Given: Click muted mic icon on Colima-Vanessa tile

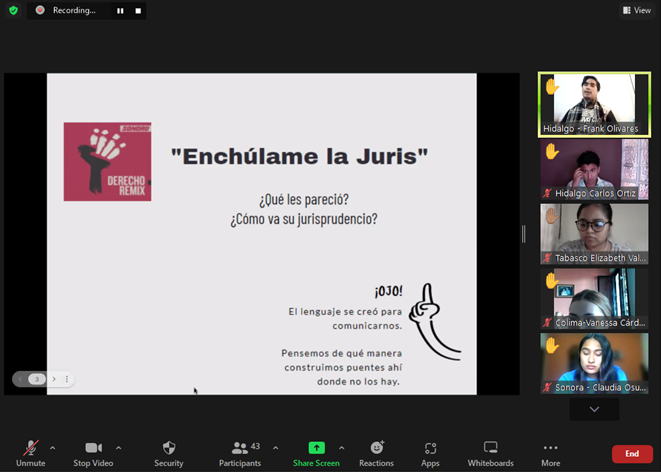Looking at the screenshot, I should (x=547, y=323).
